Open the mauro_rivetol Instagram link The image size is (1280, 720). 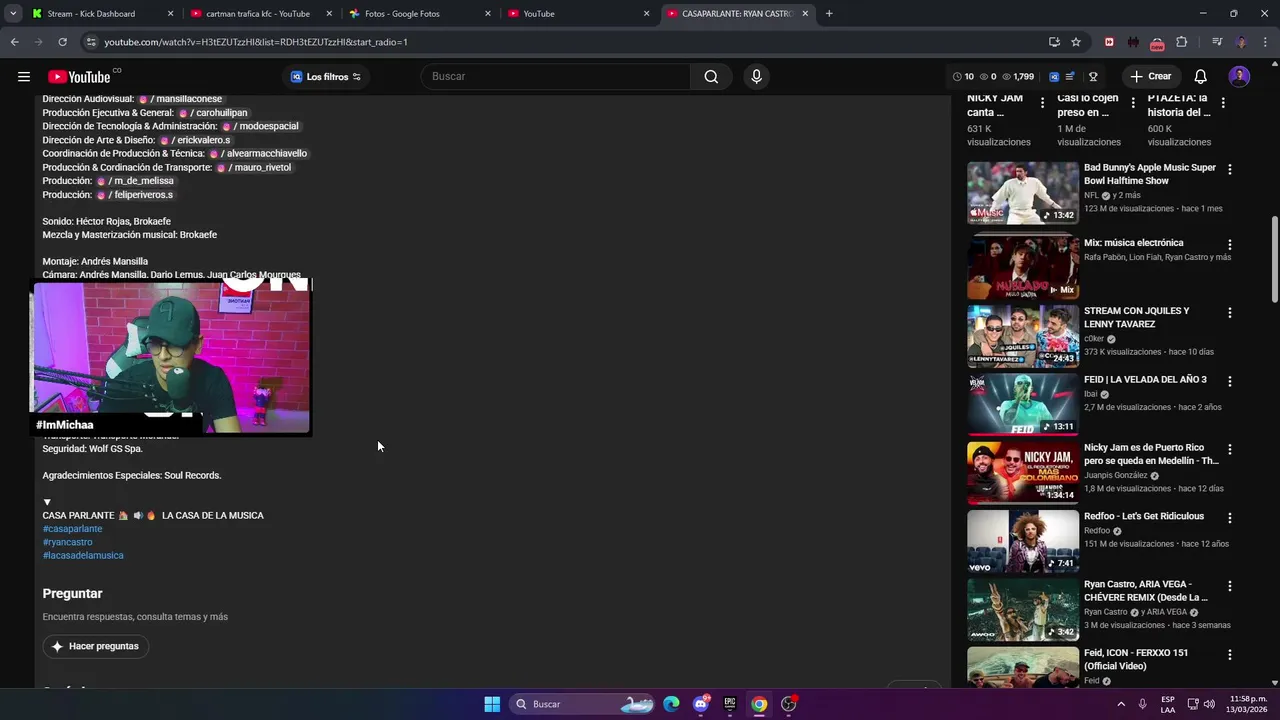(254, 167)
